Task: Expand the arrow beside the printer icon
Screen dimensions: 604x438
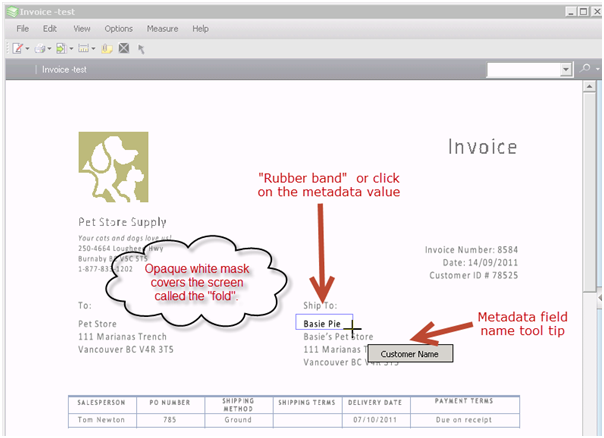Action: pyautogui.click(x=49, y=49)
